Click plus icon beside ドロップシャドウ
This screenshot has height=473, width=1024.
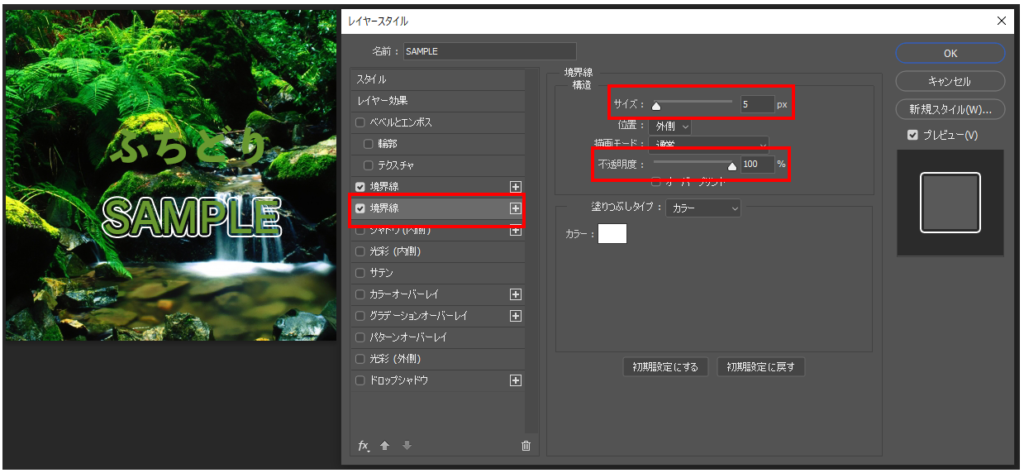pyautogui.click(x=516, y=380)
